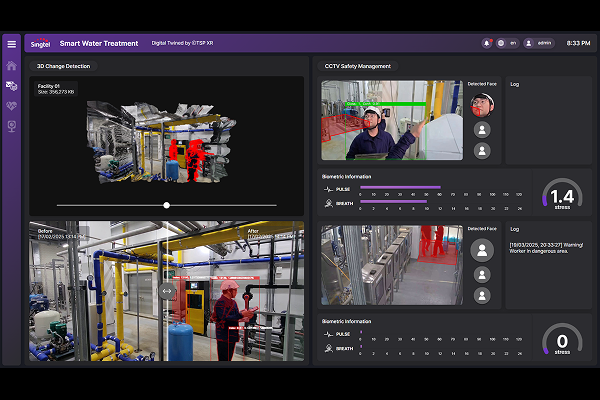Click the 1.4 stress gauge
This screenshot has width=600, height=400.
(x=562, y=196)
